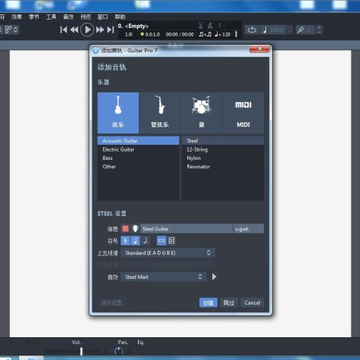The width and height of the screenshot is (360, 360).
Task: Open the last menu in the menu bar
Action: tap(120, 17)
